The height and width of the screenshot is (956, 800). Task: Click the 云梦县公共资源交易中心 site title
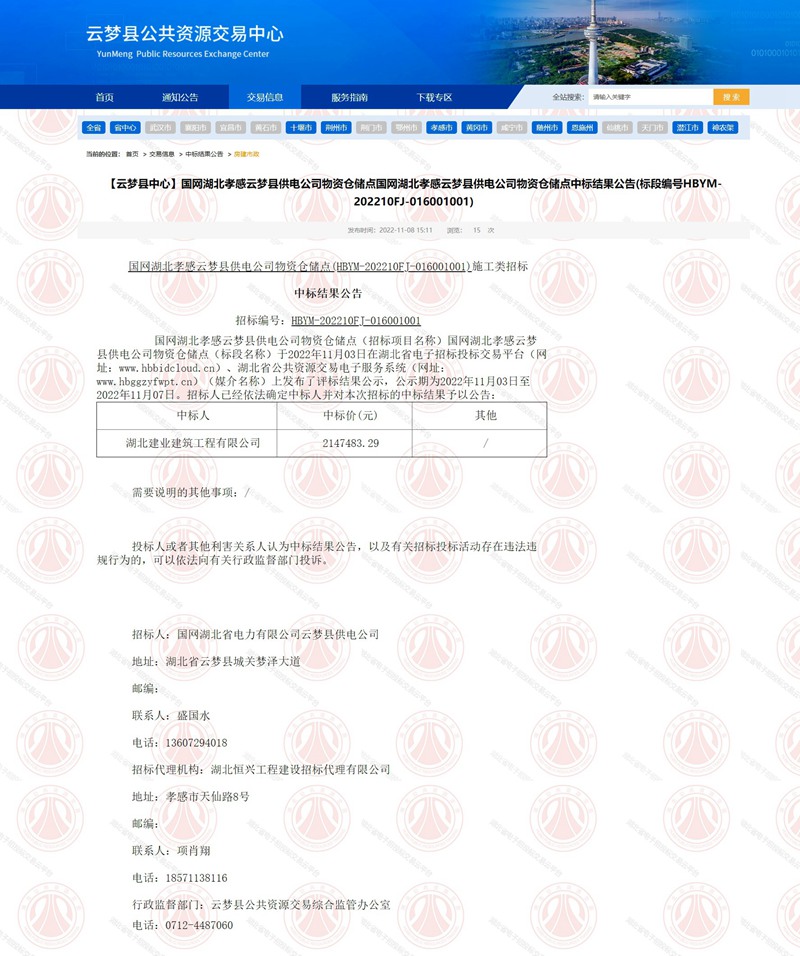185,34
